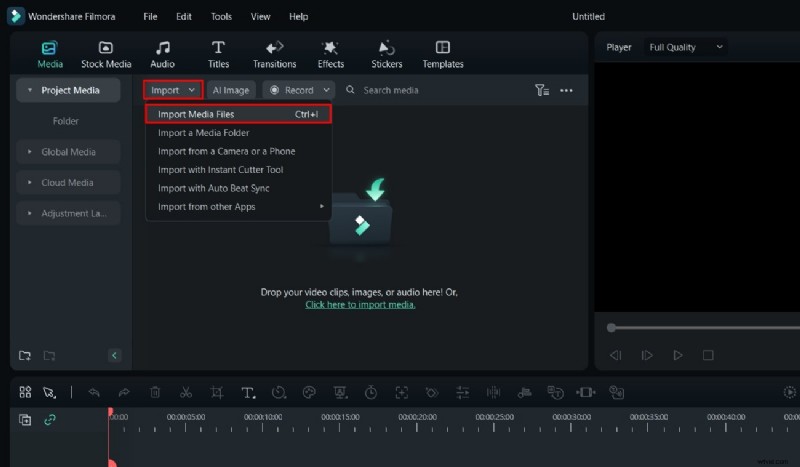This screenshot has width=800, height=467.
Task: Click the audio waveform beat icon
Action: [493, 392]
